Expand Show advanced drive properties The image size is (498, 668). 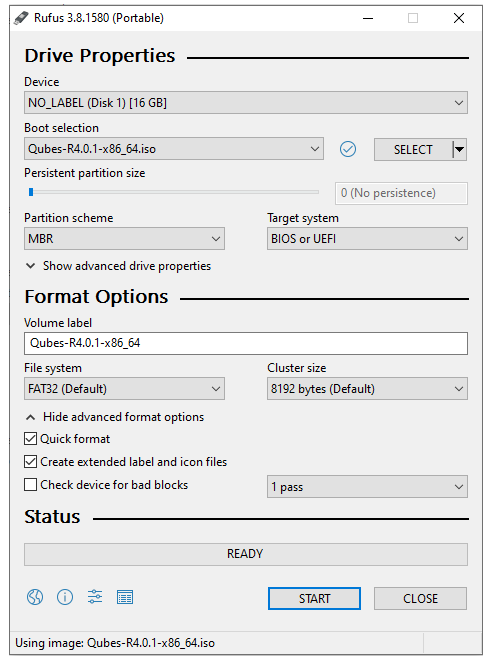pyautogui.click(x=118, y=266)
